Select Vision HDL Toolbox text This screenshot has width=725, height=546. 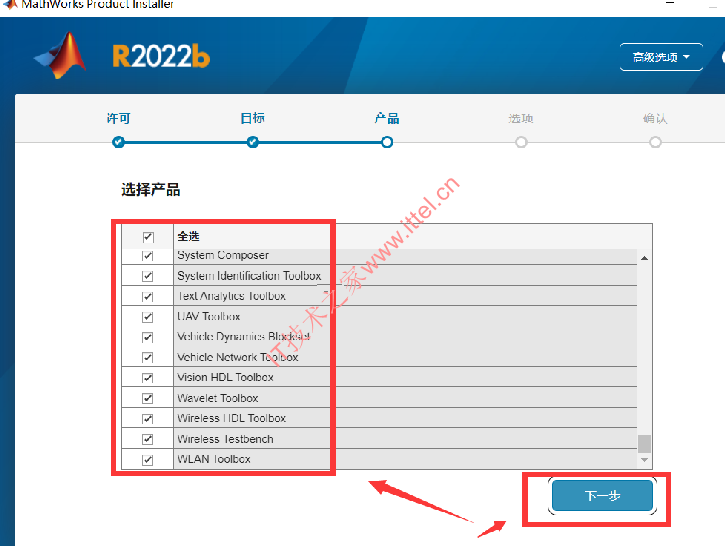(x=225, y=377)
